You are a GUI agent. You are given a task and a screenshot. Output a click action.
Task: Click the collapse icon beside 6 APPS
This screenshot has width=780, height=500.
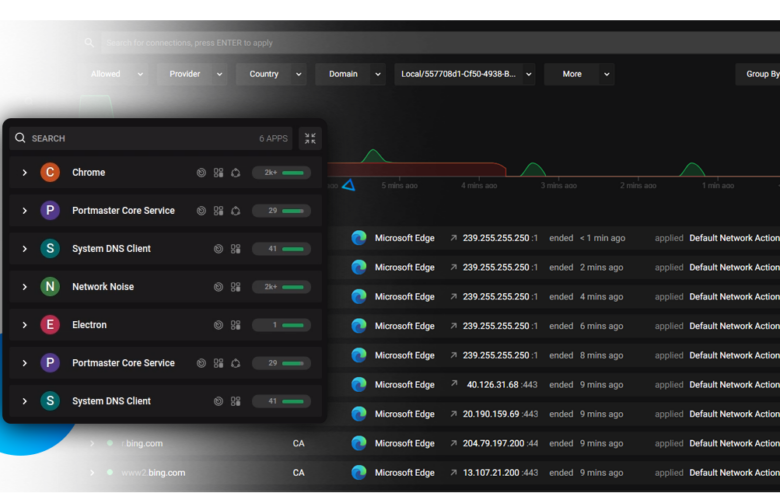click(x=310, y=138)
